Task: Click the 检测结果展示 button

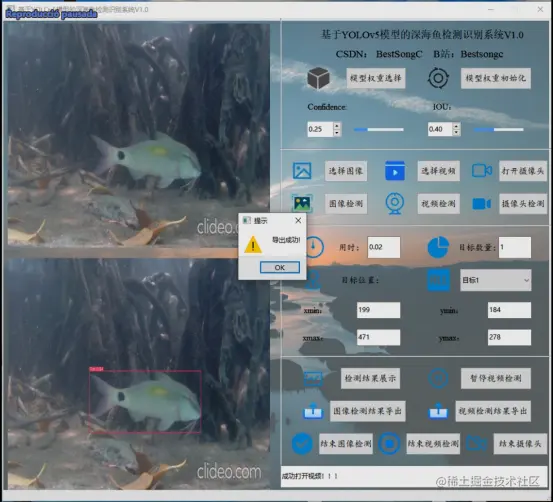Action: coord(370,378)
